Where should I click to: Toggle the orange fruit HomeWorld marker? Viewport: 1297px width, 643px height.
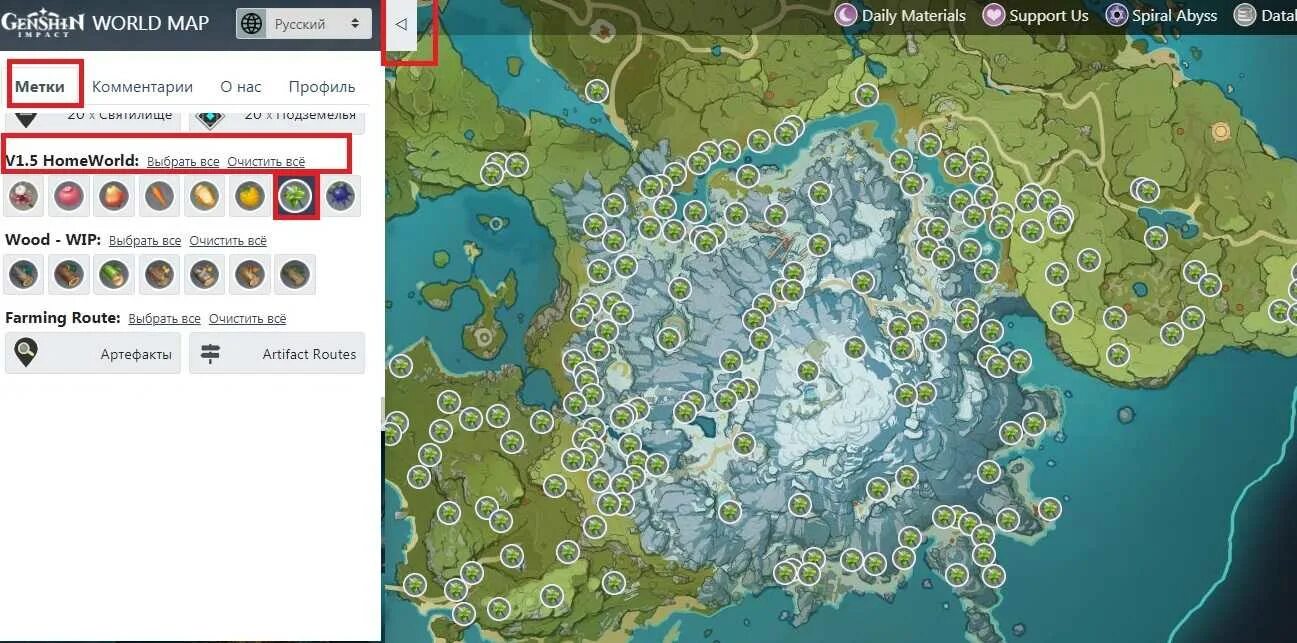tap(114, 196)
